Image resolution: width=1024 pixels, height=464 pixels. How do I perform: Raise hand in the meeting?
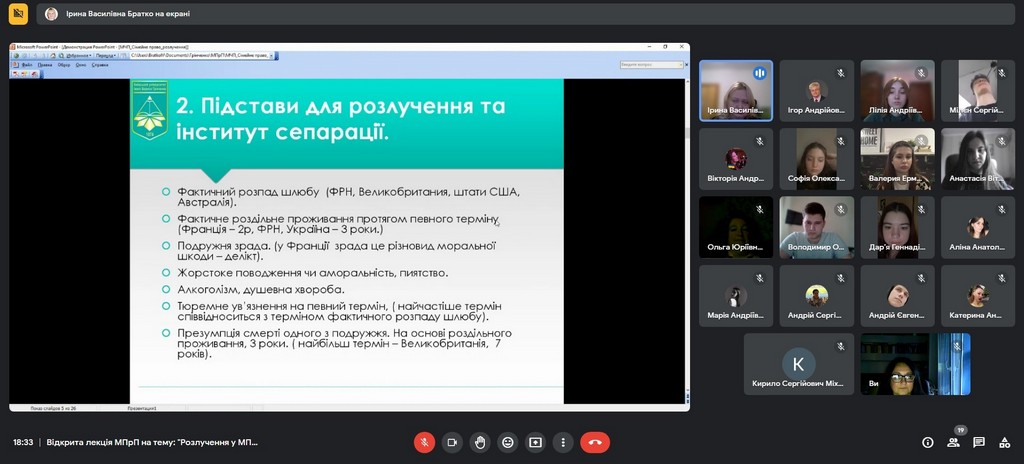[480, 442]
